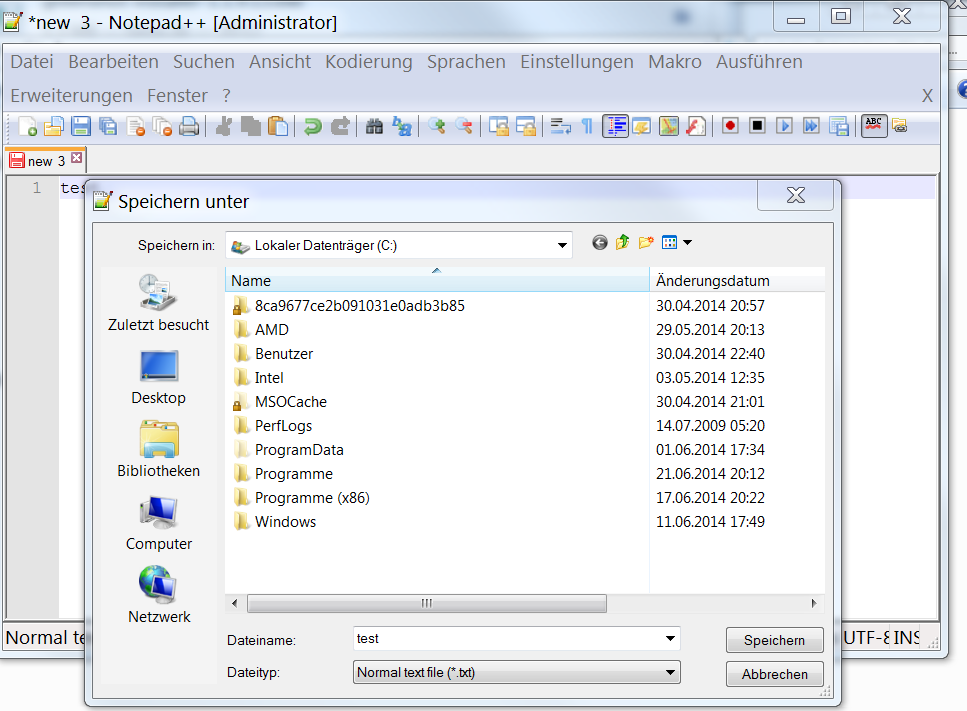Click the Synchronize horizontal scrolling icon
The height and width of the screenshot is (711, 967).
tap(525, 126)
